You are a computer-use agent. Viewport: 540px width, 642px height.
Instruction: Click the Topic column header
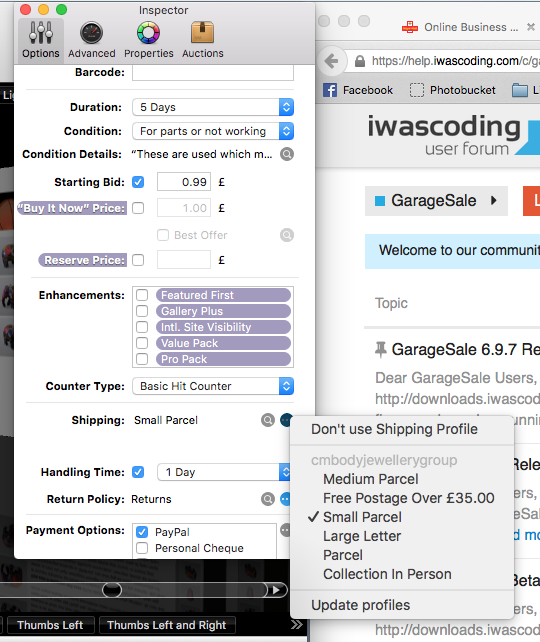tap(391, 303)
